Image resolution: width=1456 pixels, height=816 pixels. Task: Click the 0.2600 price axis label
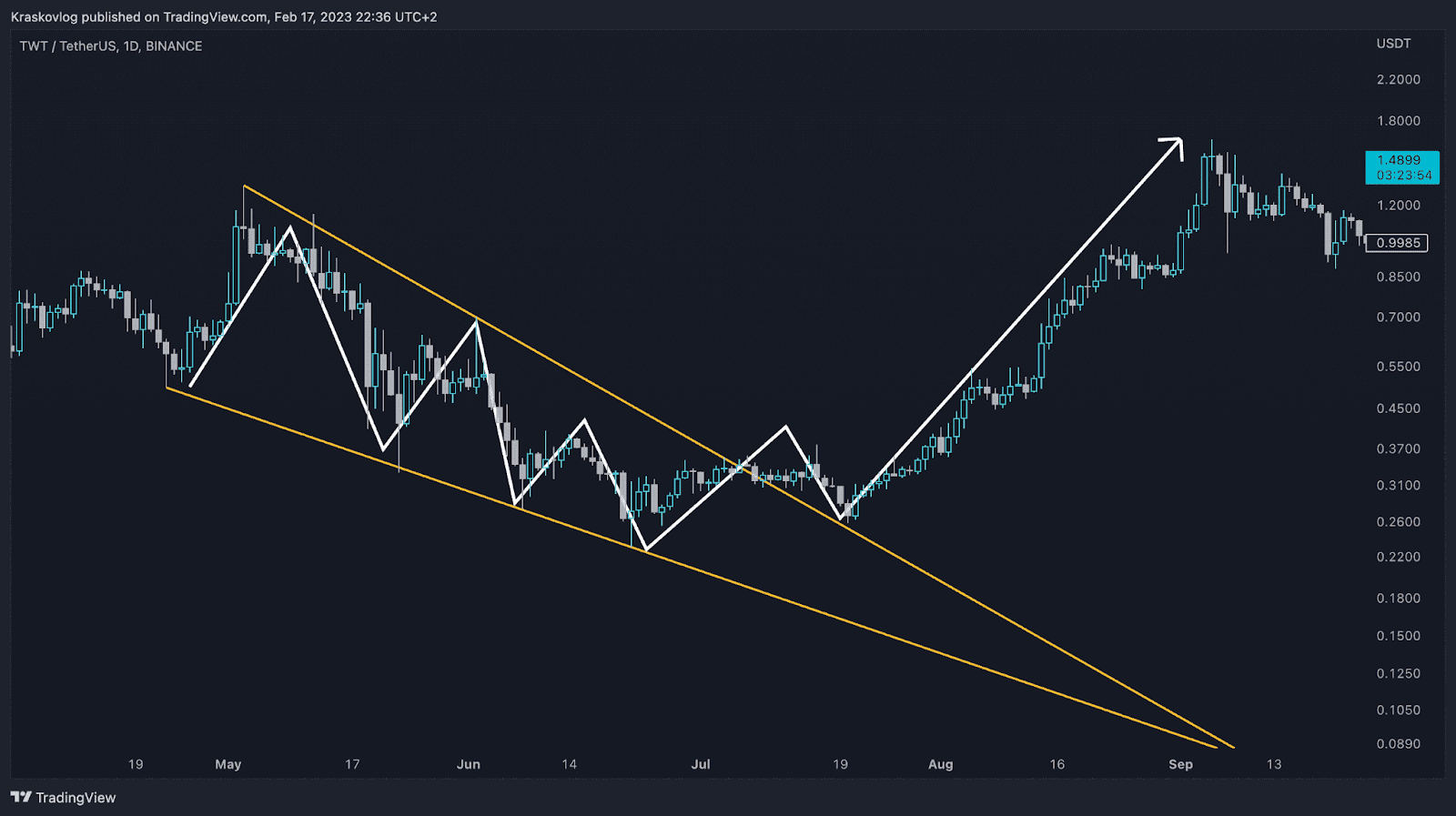tap(1399, 522)
